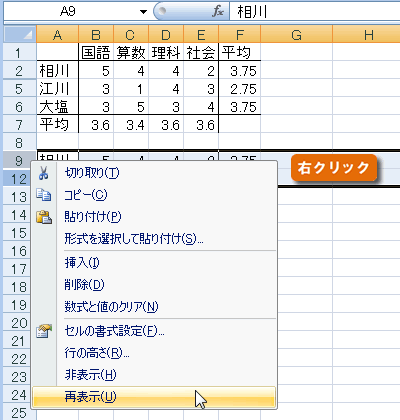The width and height of the screenshot is (400, 420).
Task: Click the formula bar containing 相川
Action: (315, 12)
